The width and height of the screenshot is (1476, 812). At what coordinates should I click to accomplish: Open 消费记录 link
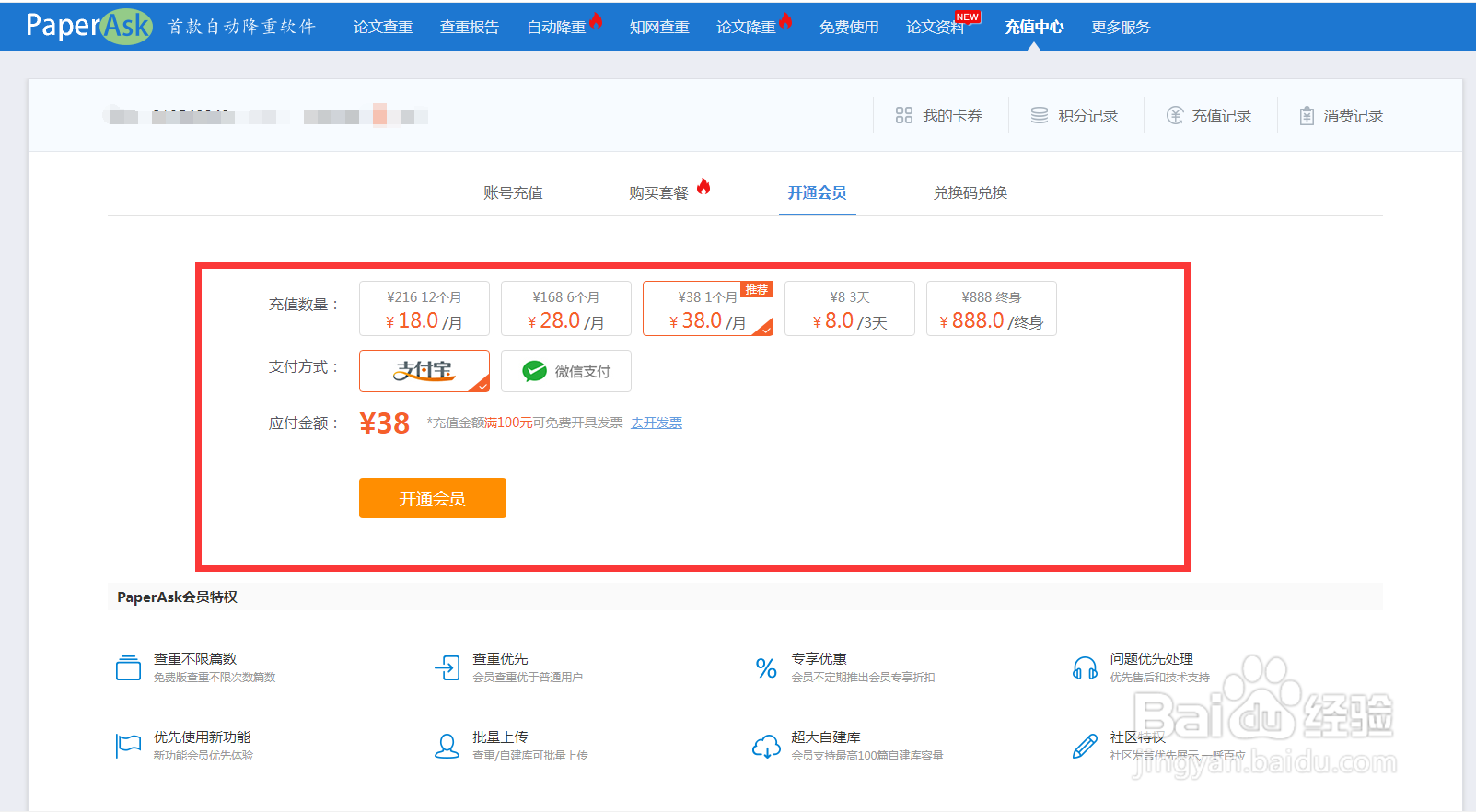(1354, 116)
